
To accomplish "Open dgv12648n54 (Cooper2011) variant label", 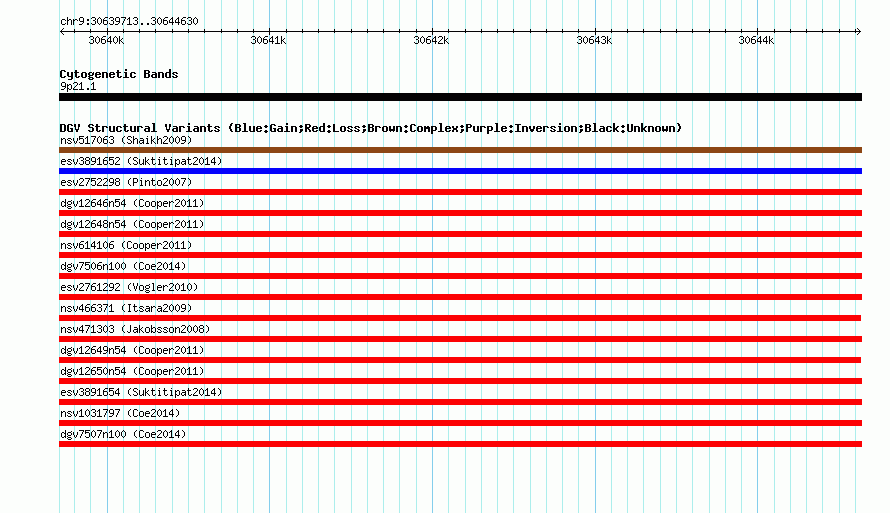I will coord(132,224).
